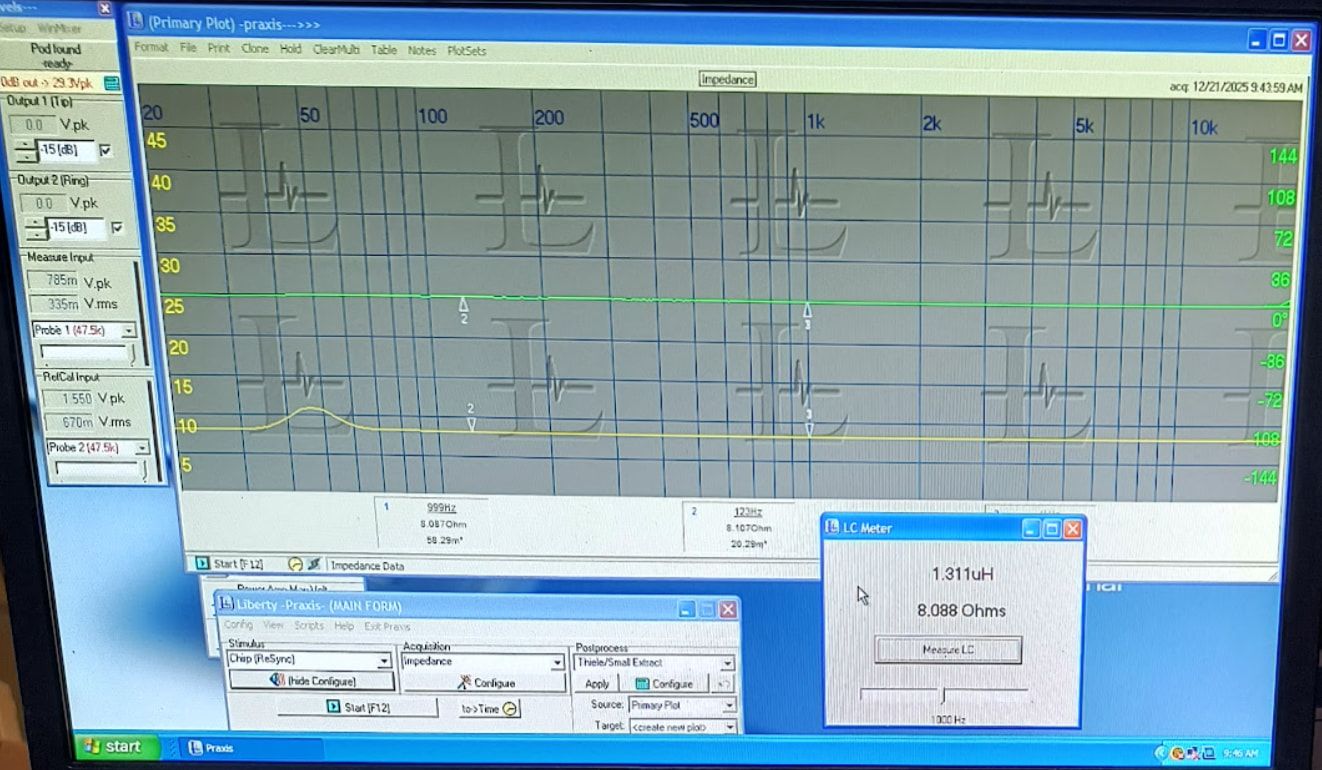The width and height of the screenshot is (1322, 770).
Task: Open the Scripts menu in Main Form
Action: 309,626
